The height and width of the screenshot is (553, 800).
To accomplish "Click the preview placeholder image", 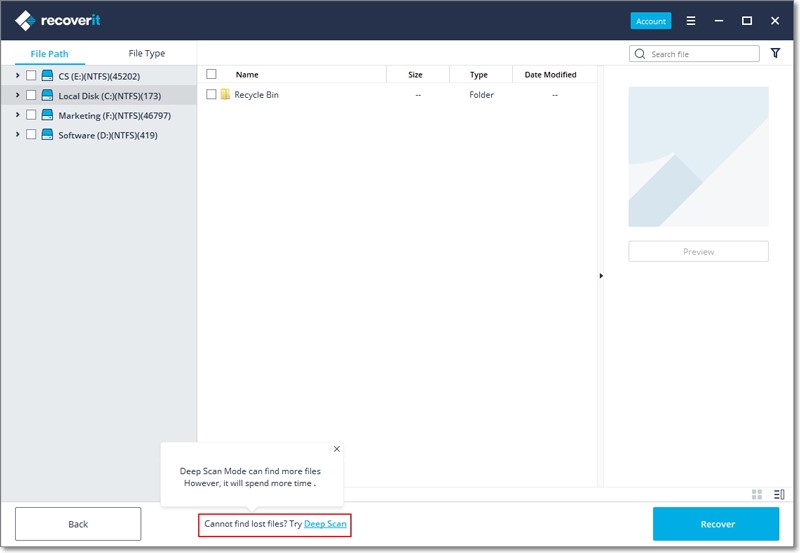I will pyautogui.click(x=698, y=157).
